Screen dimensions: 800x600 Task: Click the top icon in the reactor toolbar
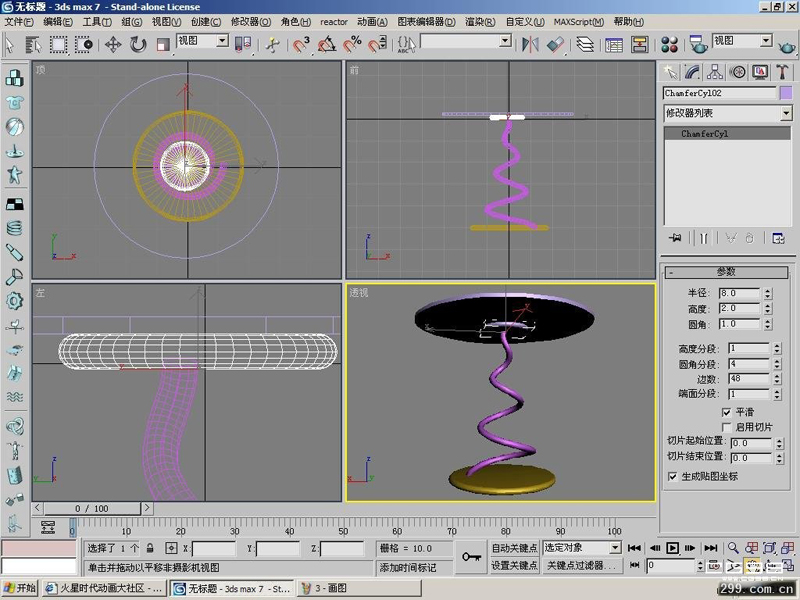click(x=14, y=79)
